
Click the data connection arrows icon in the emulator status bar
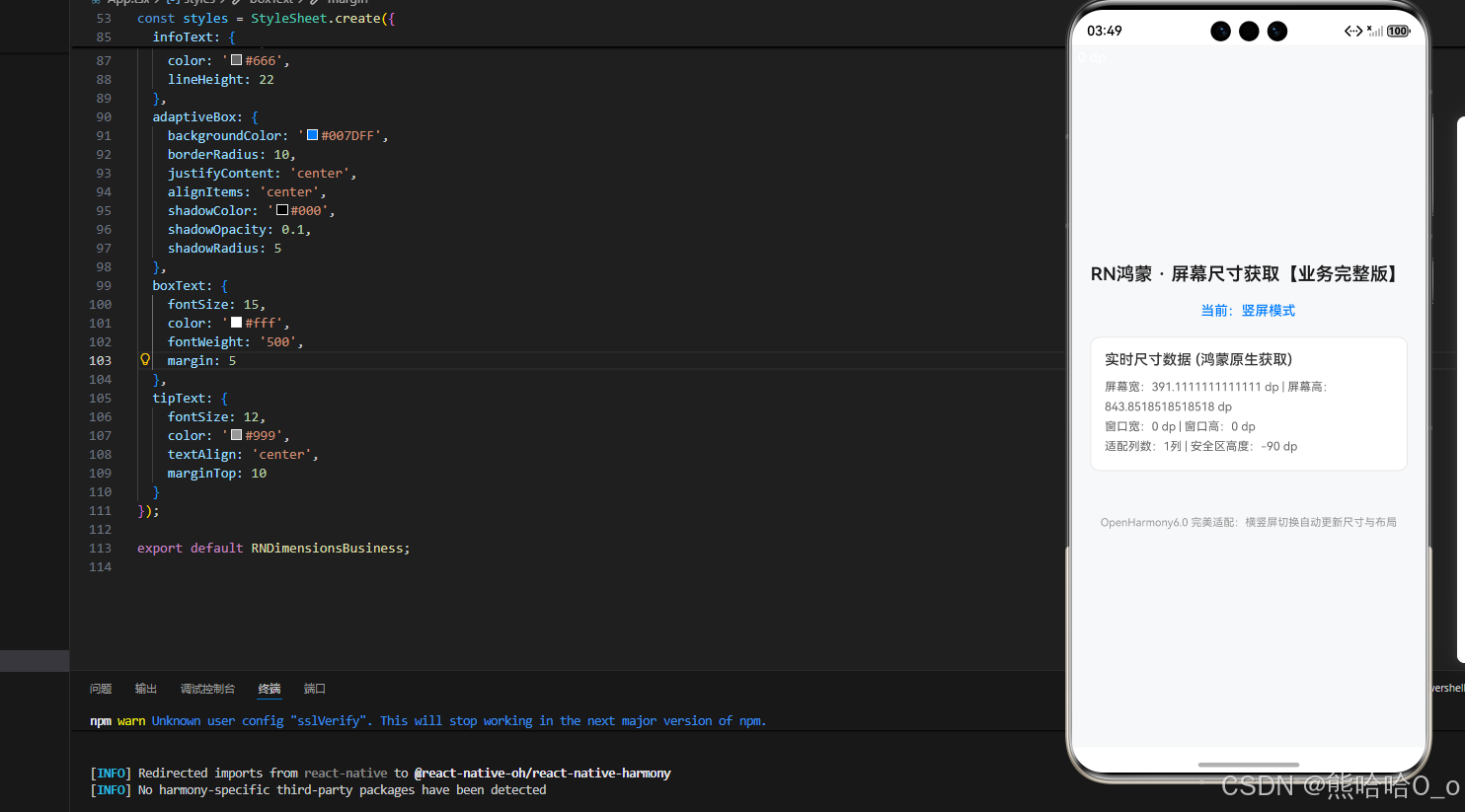click(1353, 31)
